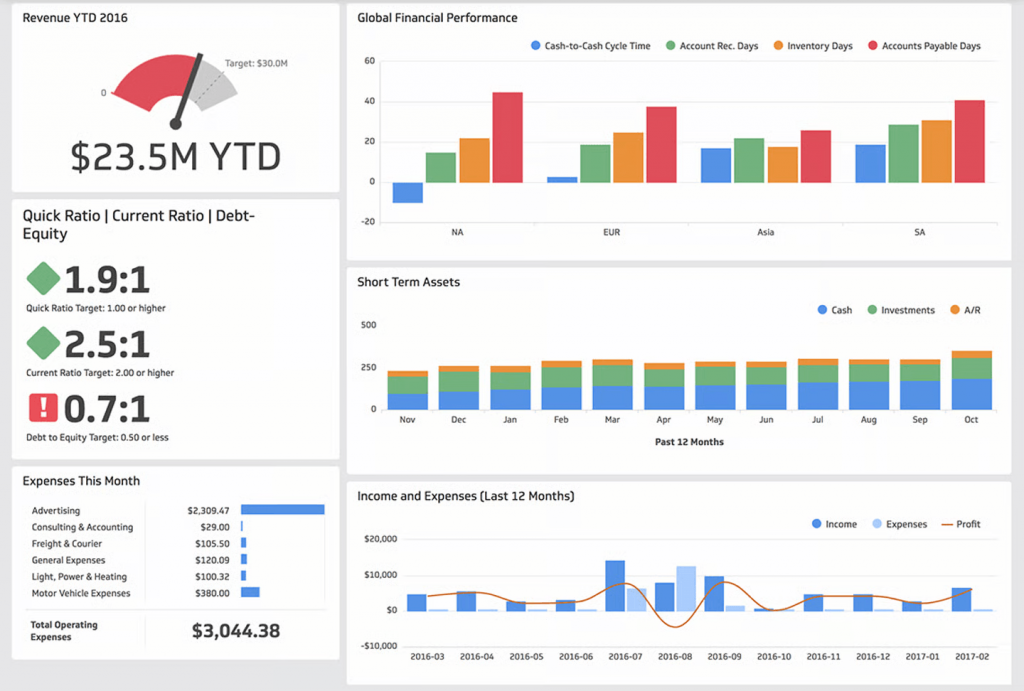Select the Cash-to-Cash Cycle Time blue legend dot
Screen dimensions: 1024x691
click(x=535, y=46)
